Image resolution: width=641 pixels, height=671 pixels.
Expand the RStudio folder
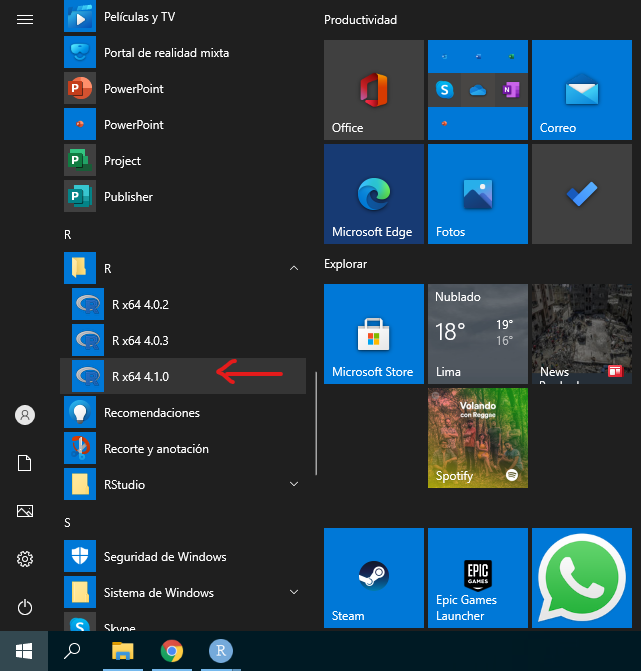(x=184, y=484)
